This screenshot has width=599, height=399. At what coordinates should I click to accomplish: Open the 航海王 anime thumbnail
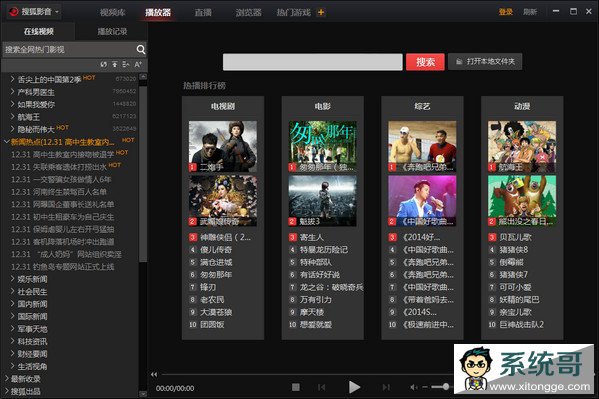coord(522,146)
